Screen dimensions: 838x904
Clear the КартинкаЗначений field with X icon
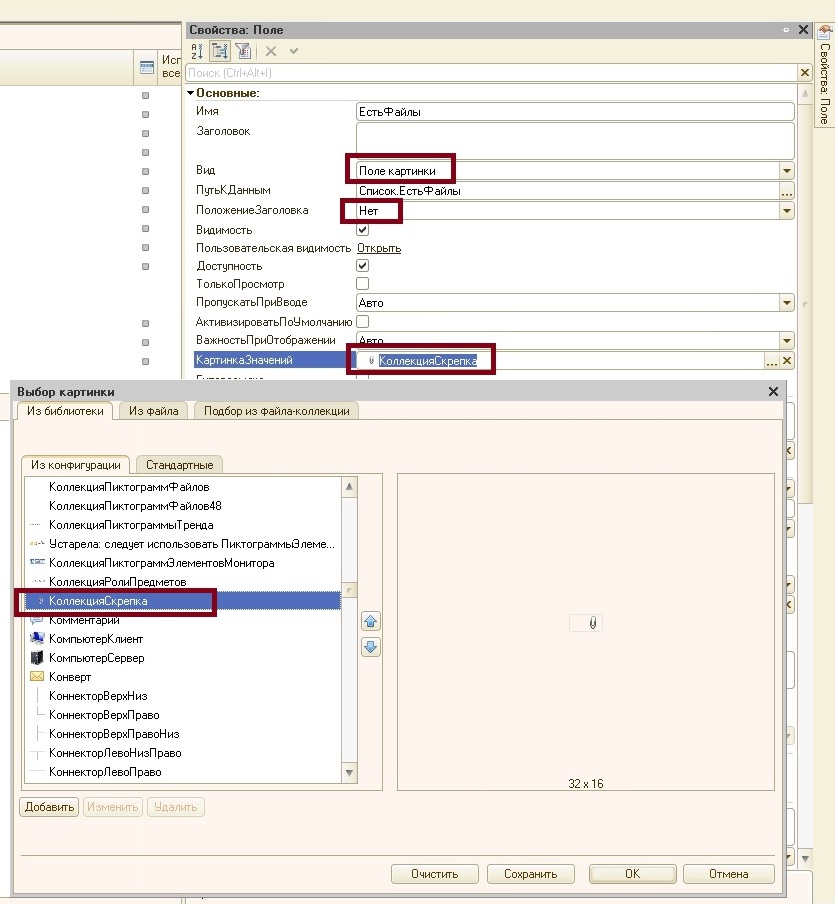787,361
